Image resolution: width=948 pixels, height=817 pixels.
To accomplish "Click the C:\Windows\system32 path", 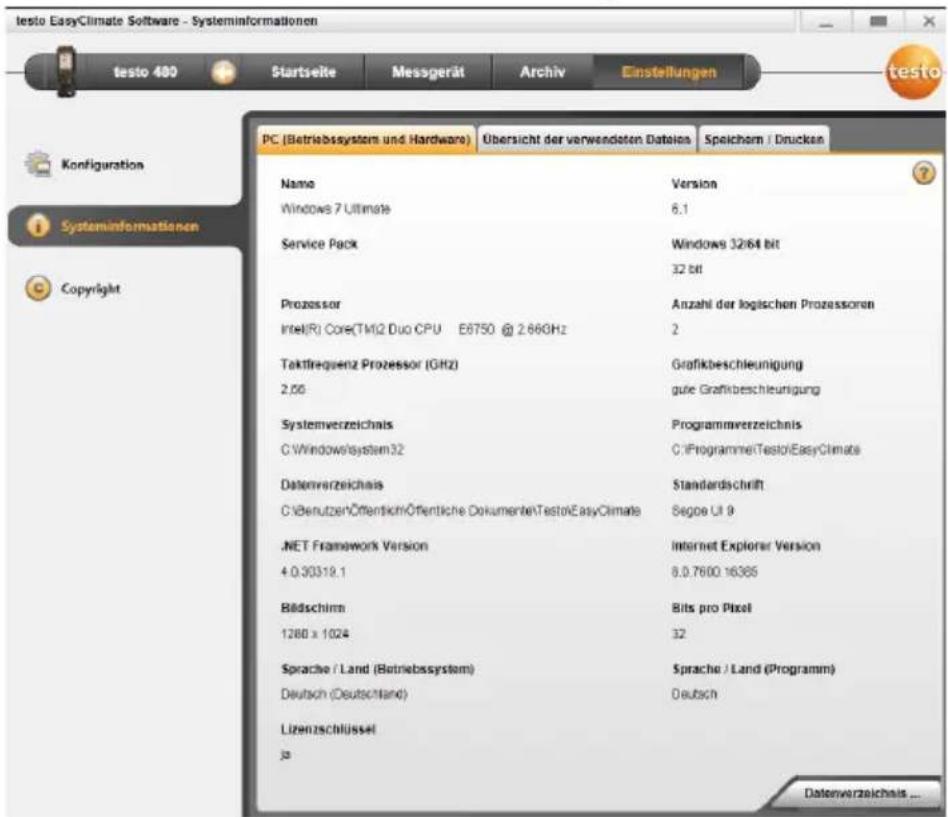I will click(342, 449).
